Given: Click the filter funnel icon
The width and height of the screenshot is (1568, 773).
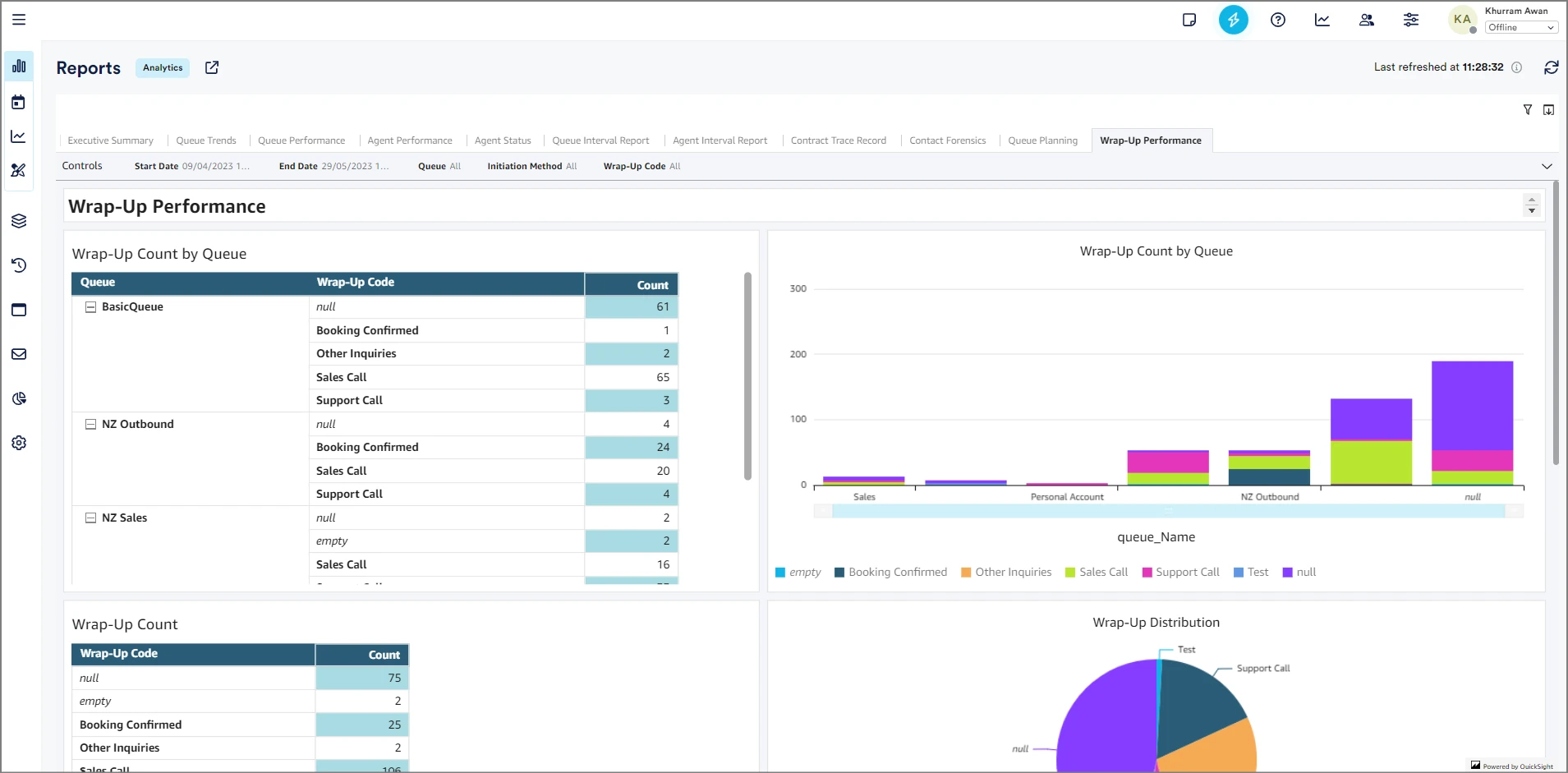Looking at the screenshot, I should [1527, 110].
